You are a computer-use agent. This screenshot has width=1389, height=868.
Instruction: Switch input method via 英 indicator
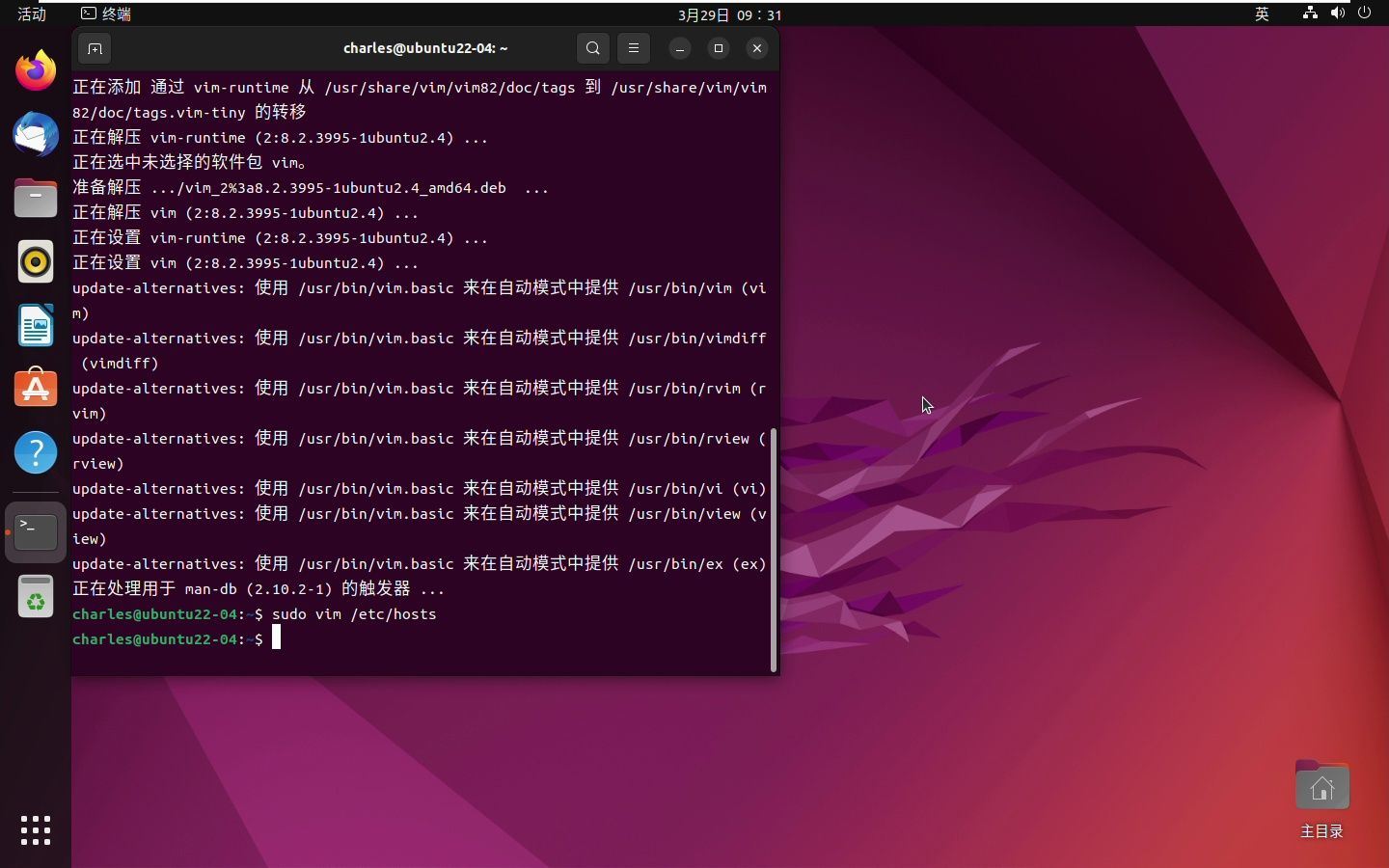point(1262,14)
